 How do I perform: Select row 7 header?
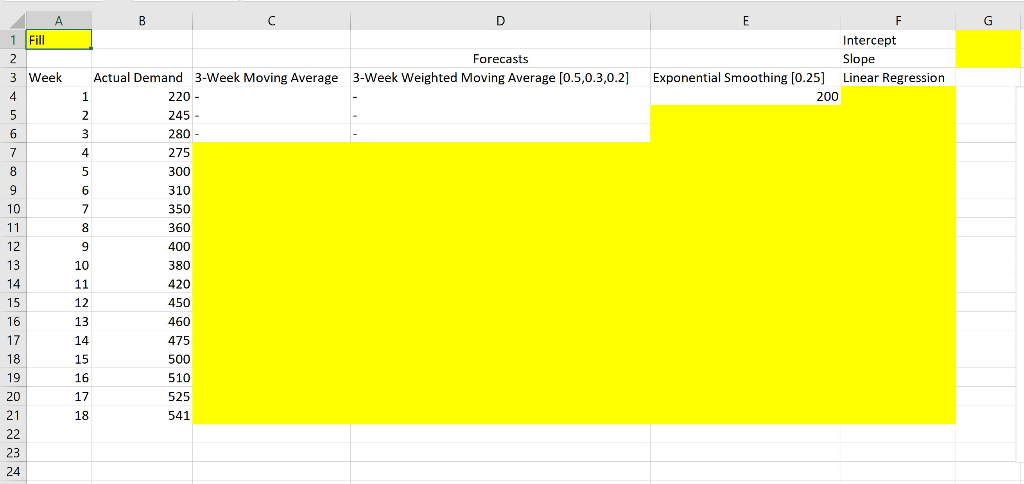13,153
